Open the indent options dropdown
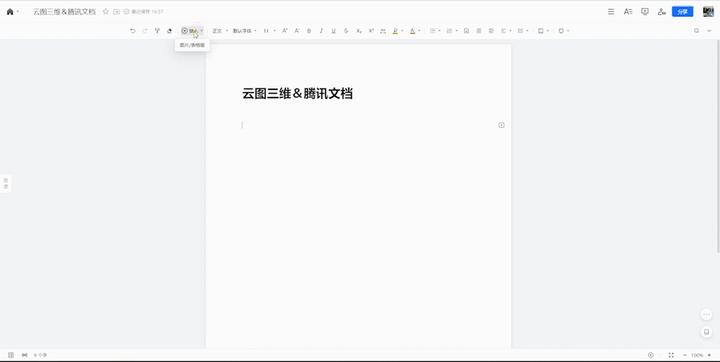Screen dimensions: 720x362 (506, 31)
